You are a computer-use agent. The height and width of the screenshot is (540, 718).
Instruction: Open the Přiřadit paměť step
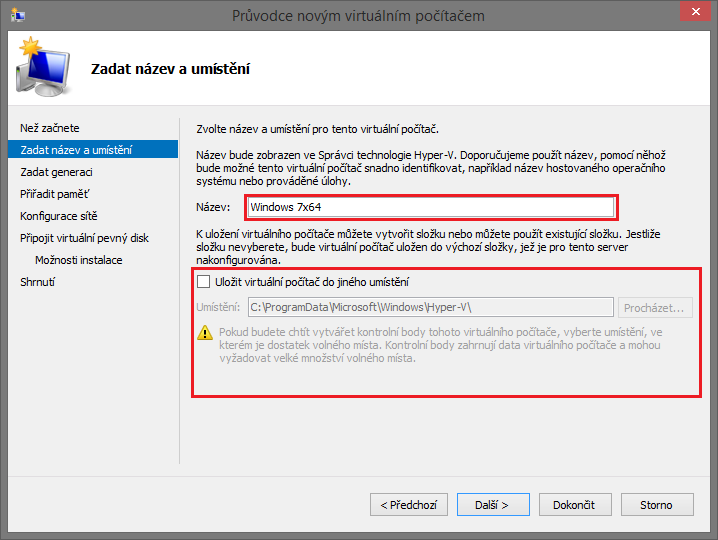[55, 194]
